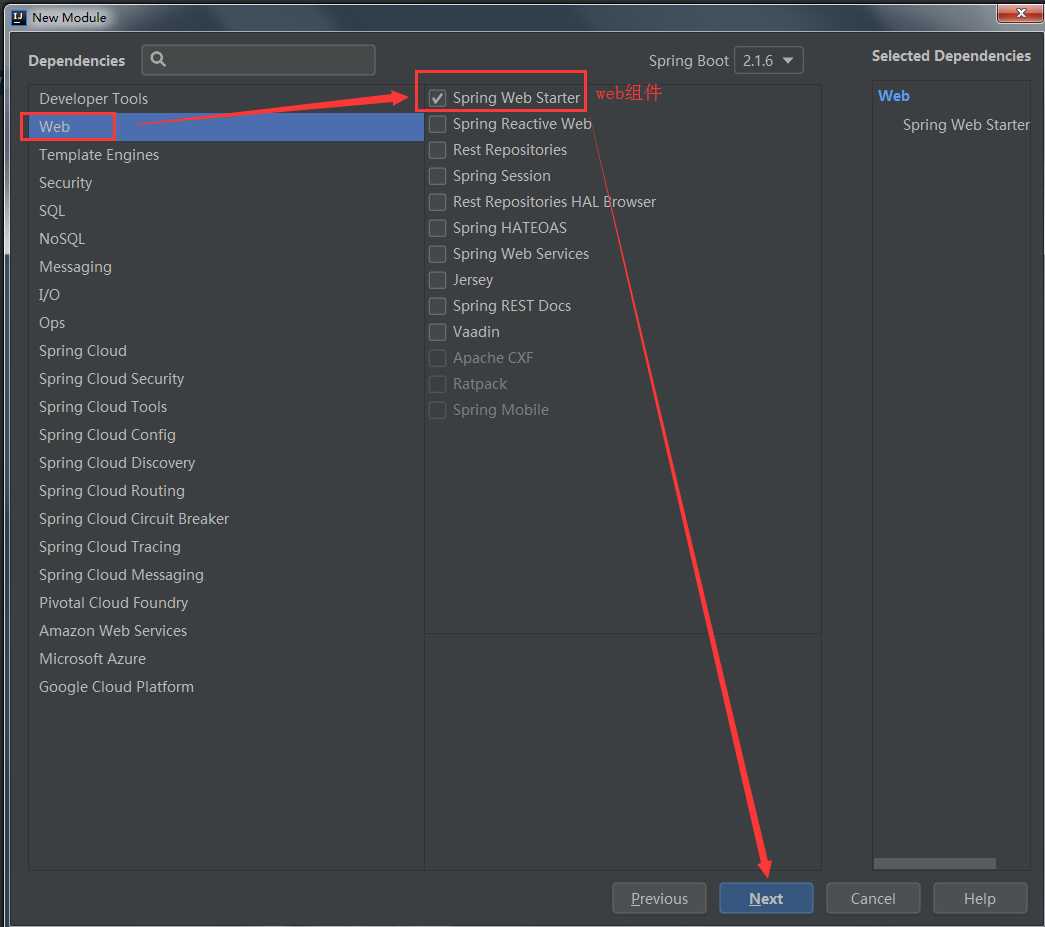This screenshot has height=927, width=1045.
Task: Select the I/O category
Action: pos(226,295)
